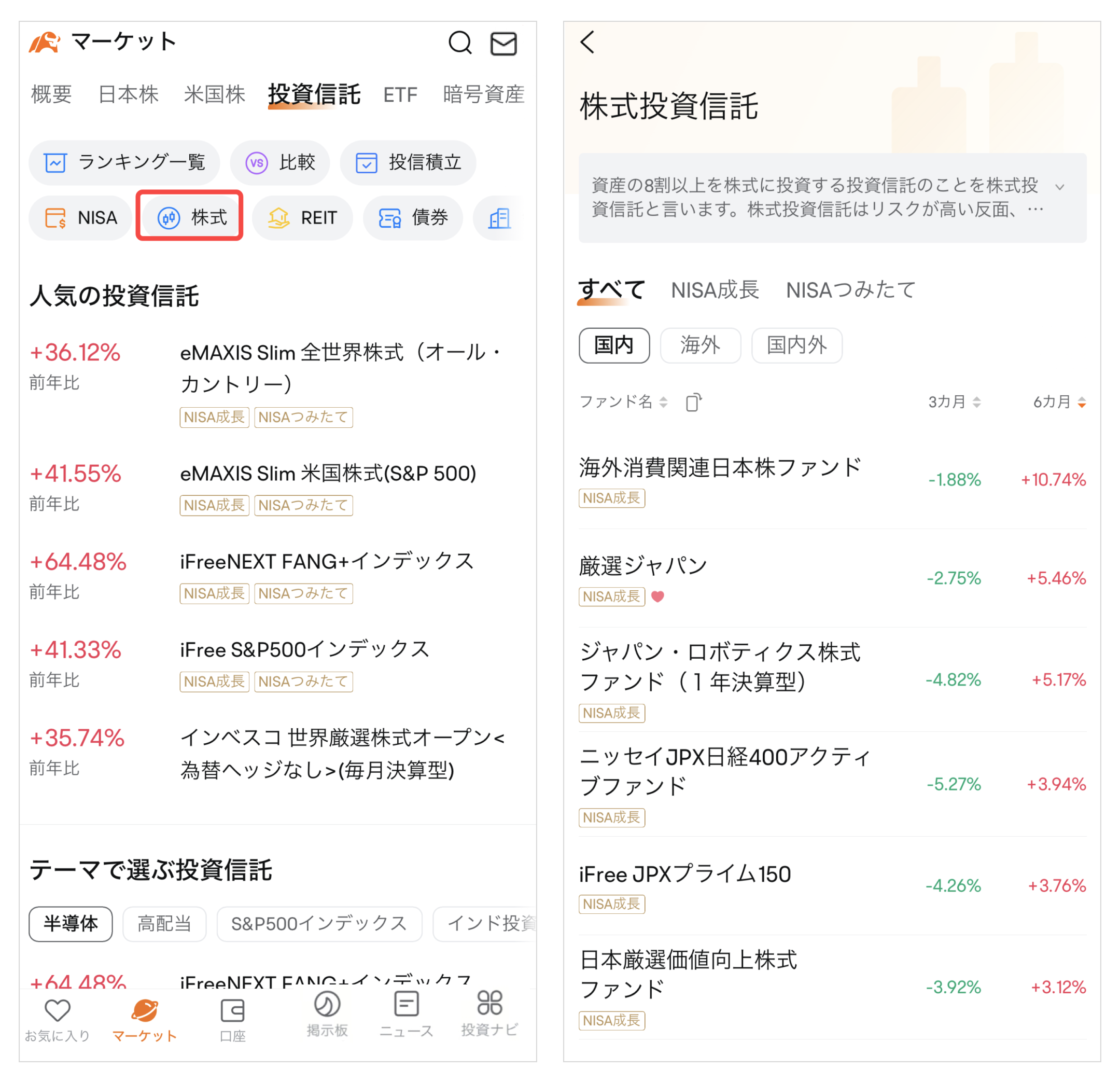This screenshot has width=1120, height=1083.
Task: Tap NISAつみたて tag under iFree S&P500インデックス
Action: pyautogui.click(x=303, y=682)
